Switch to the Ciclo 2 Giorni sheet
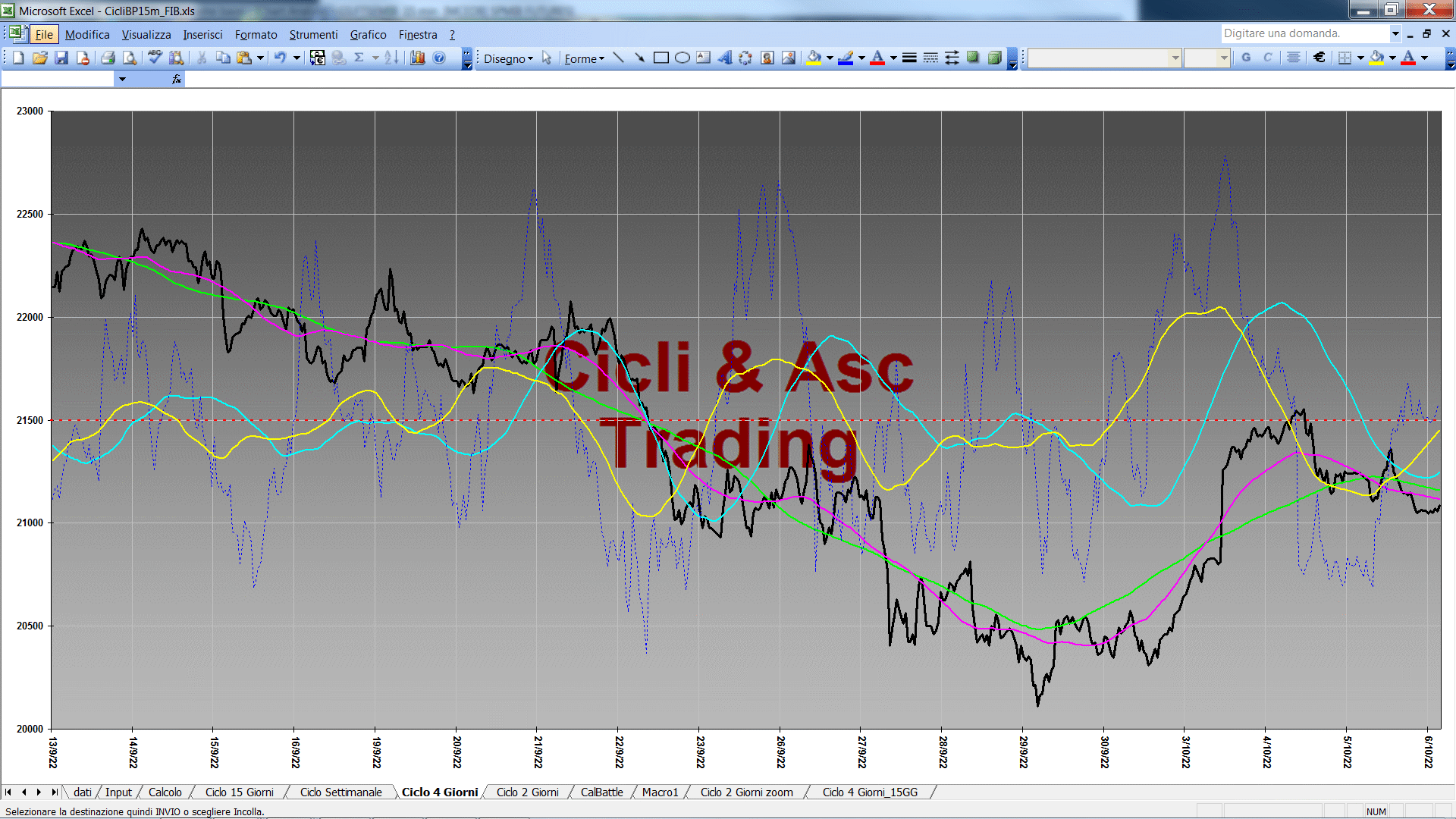The width and height of the screenshot is (1456, 819). [528, 792]
